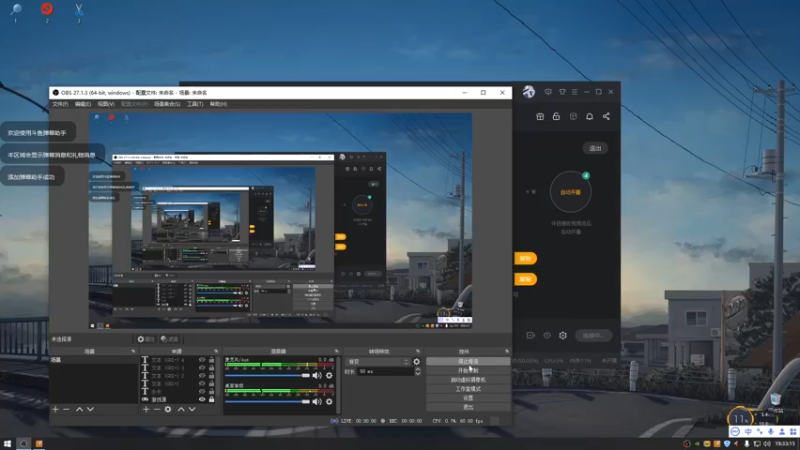Move the selected scene down
The height and width of the screenshot is (450, 800).
(90, 409)
